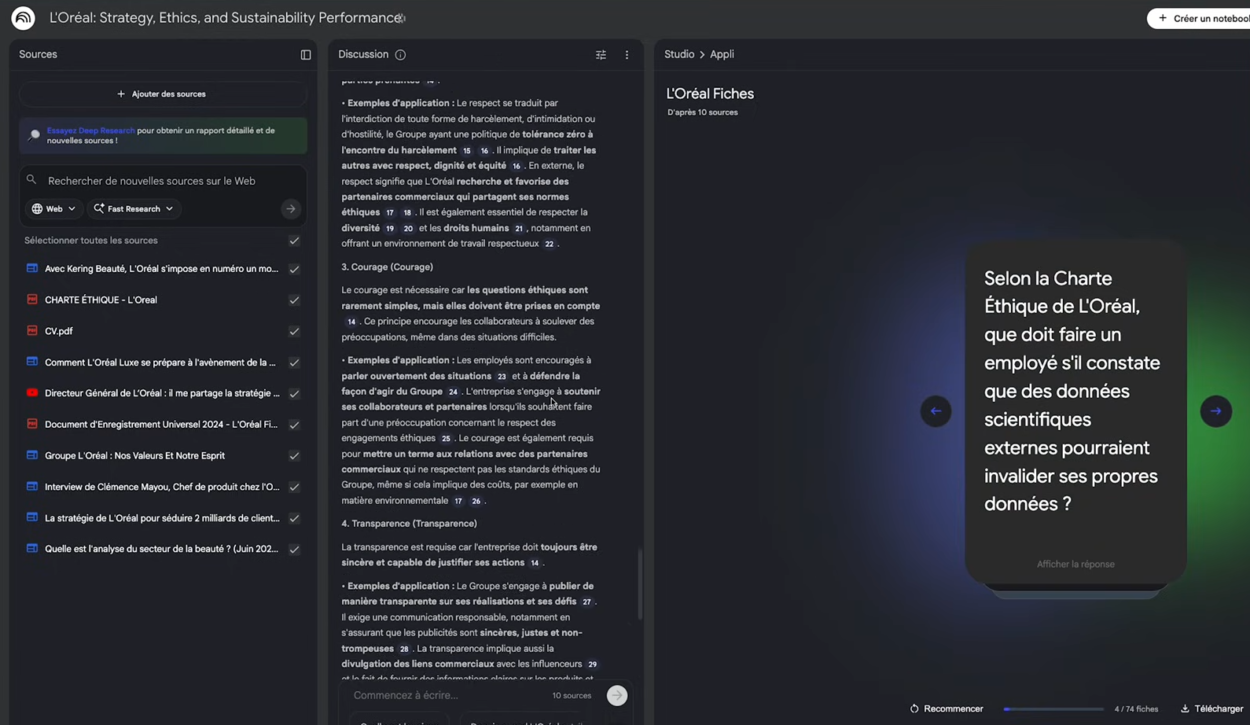
Task: Click the send arrow next to chat input
Action: [616, 695]
